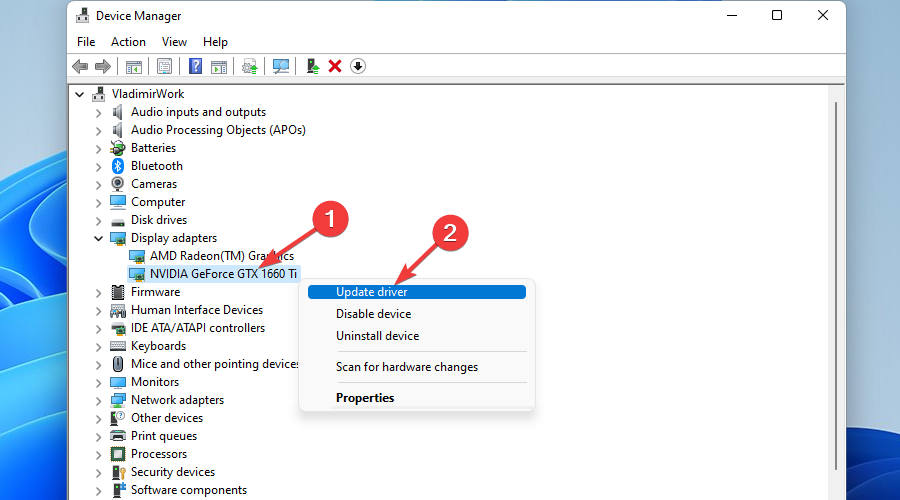The image size is (900, 500).
Task: Click the Forward arrow toolbar icon
Action: point(103,67)
